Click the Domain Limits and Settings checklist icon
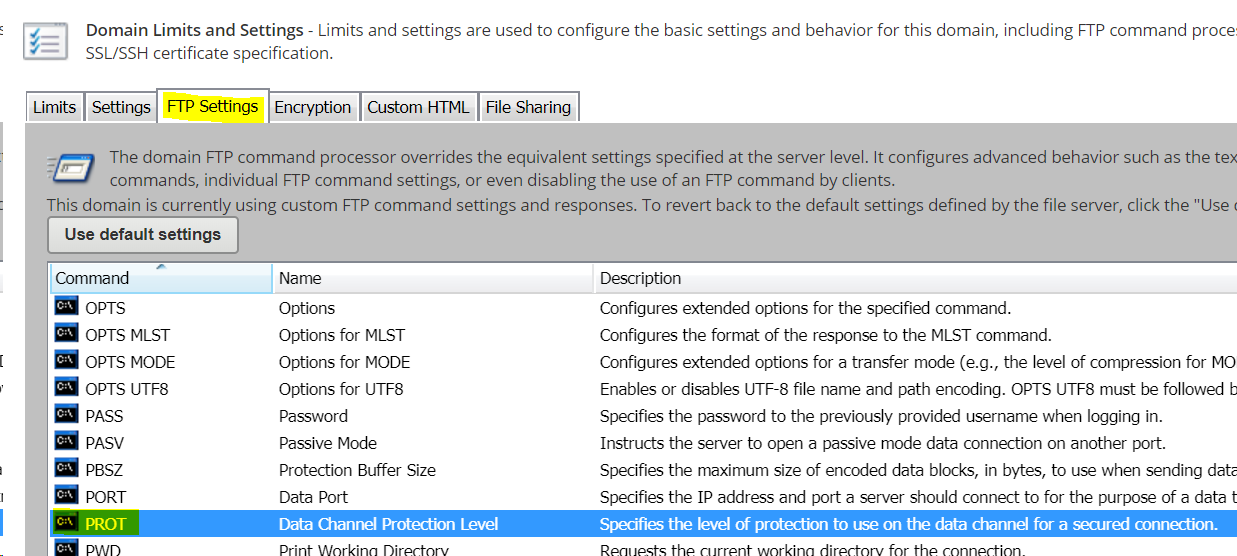Viewport: 1237px width, 556px height. (x=45, y=40)
